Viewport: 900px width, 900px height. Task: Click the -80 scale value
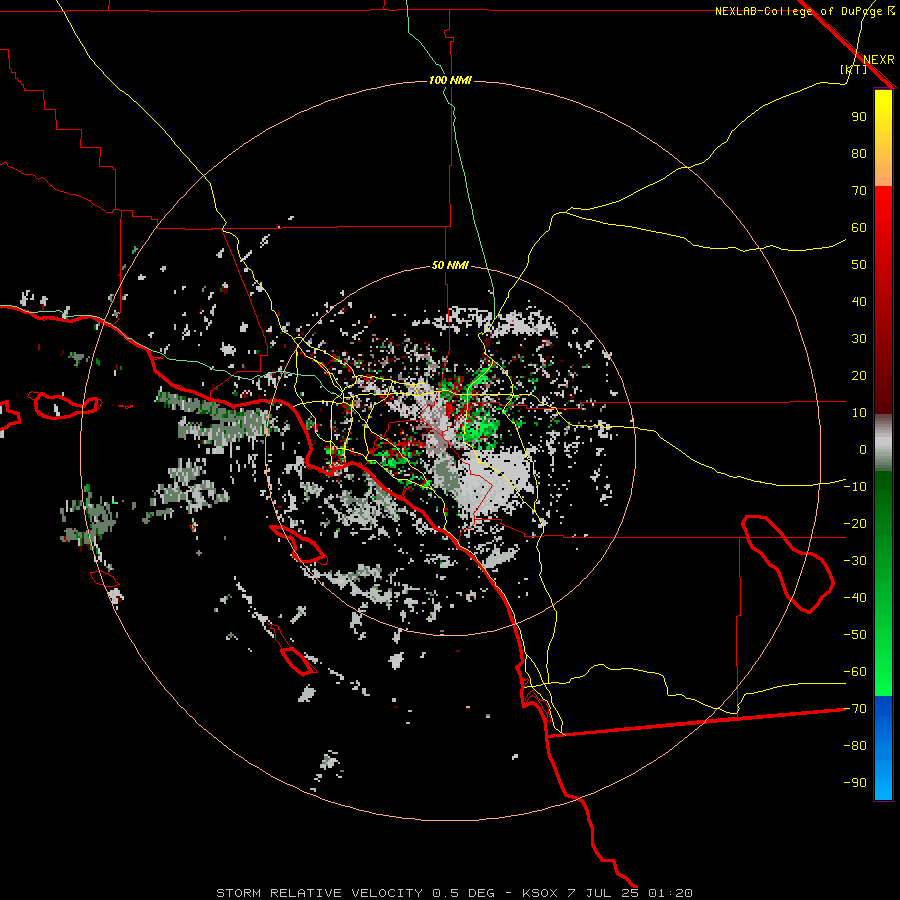point(855,746)
